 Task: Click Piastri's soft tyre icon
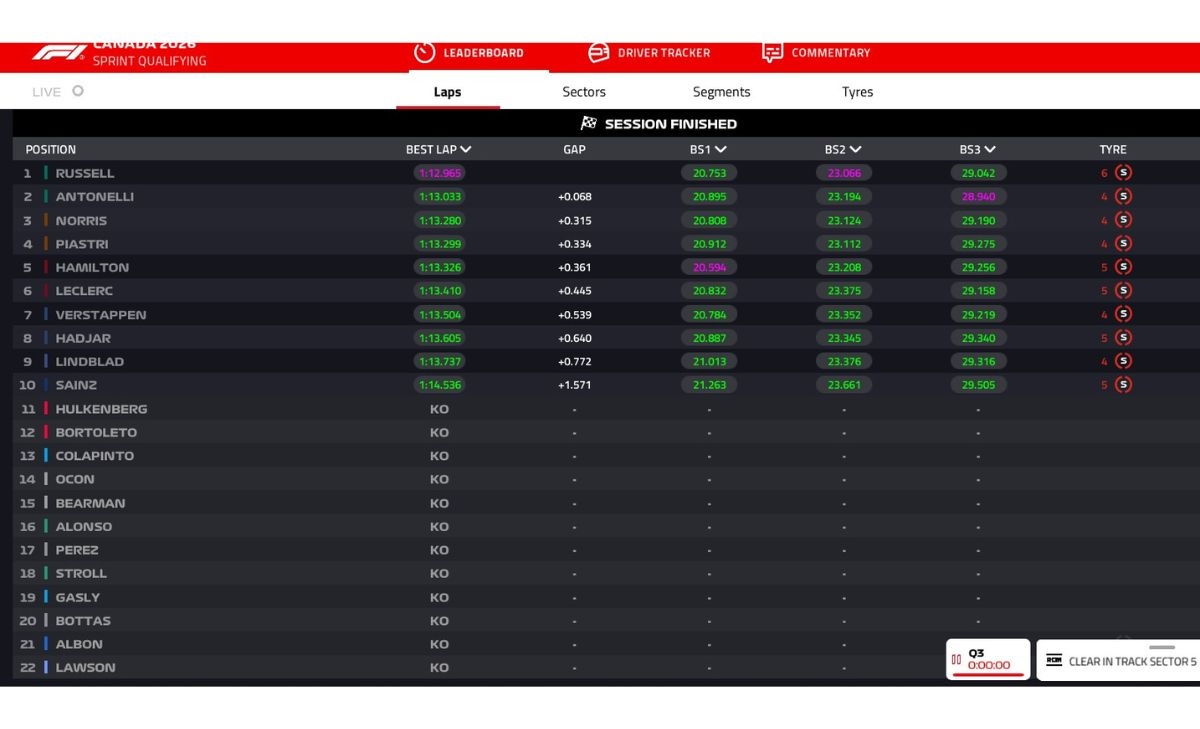point(1123,244)
